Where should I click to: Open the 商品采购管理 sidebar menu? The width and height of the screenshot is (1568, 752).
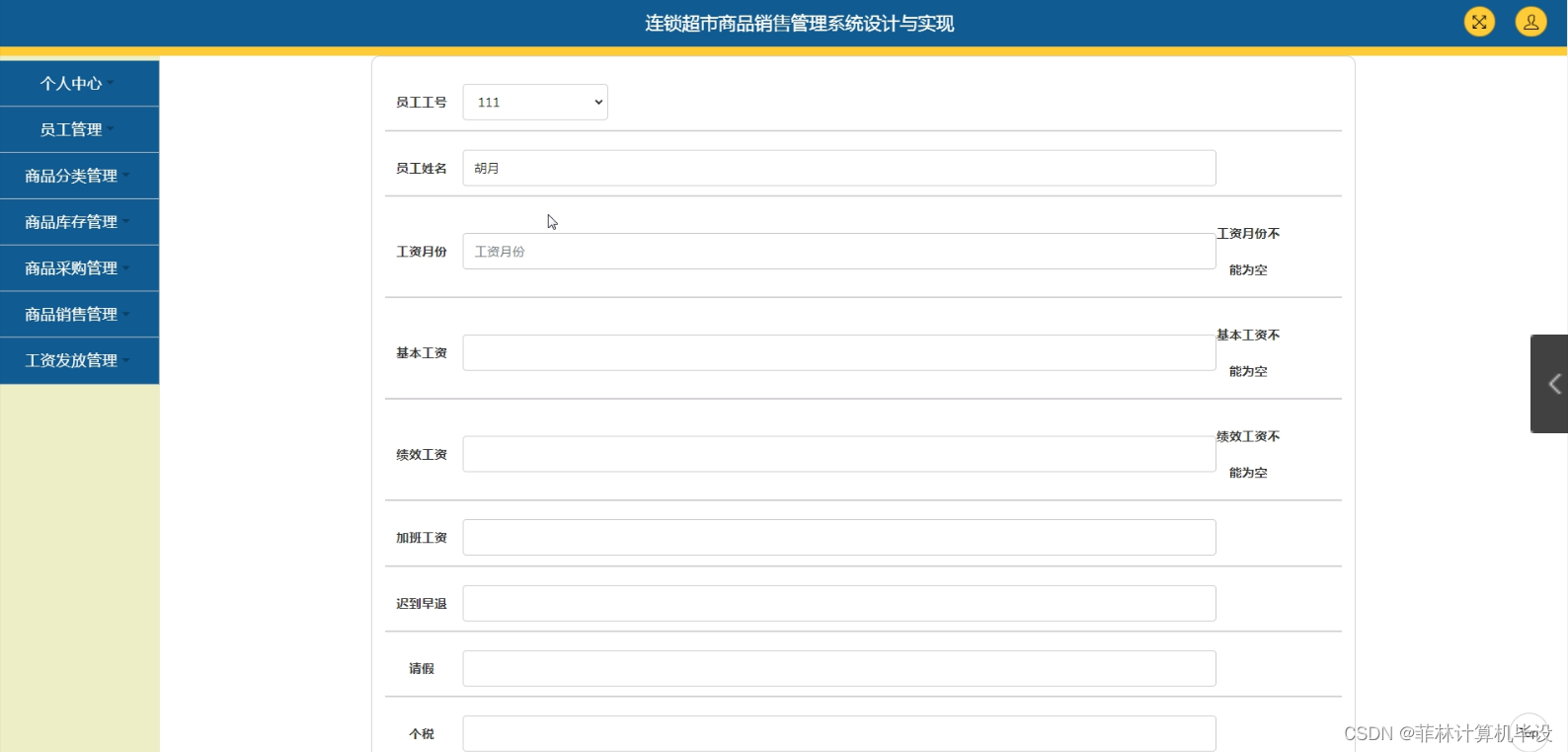point(79,268)
